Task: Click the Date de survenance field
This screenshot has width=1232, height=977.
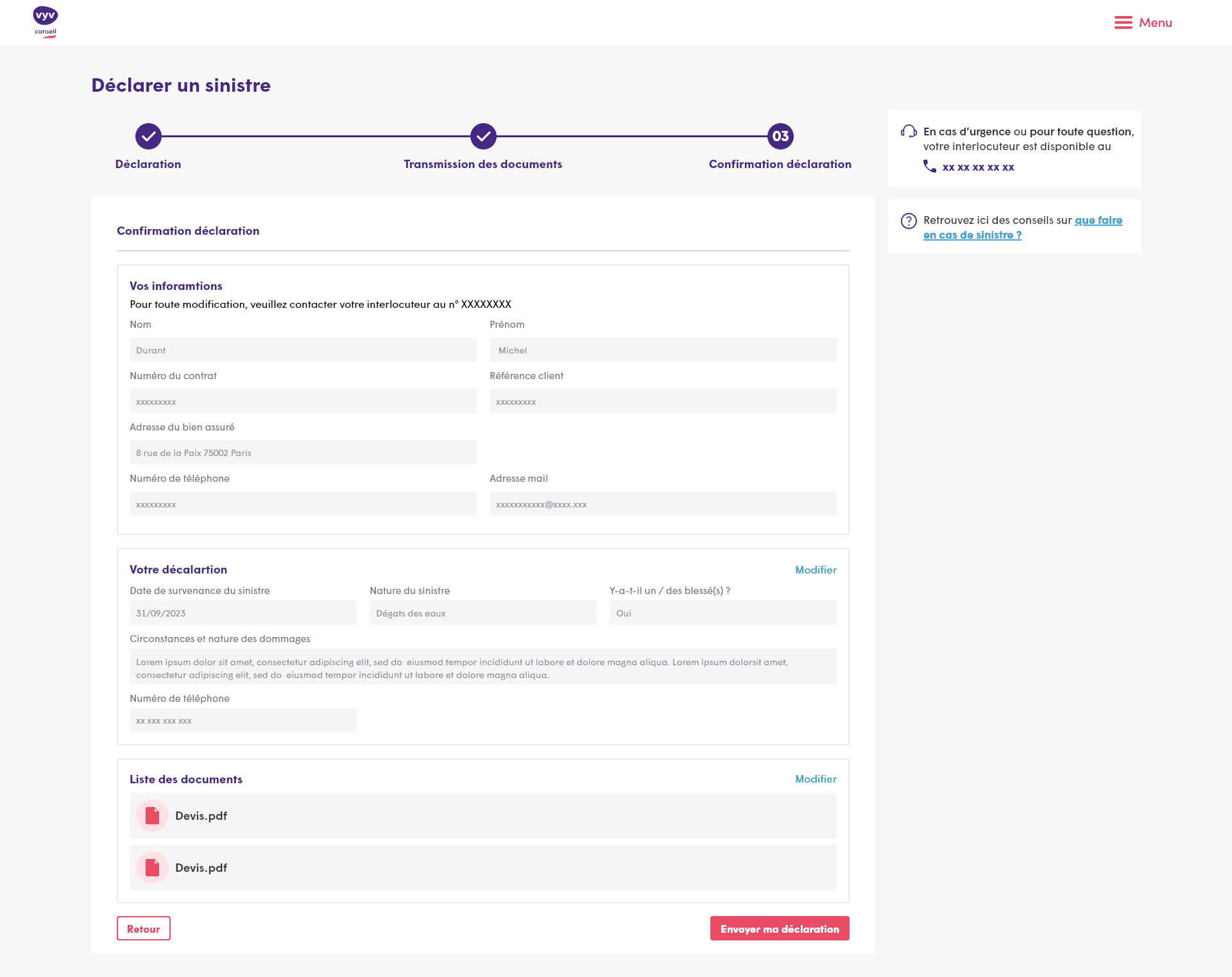Action: [243, 613]
